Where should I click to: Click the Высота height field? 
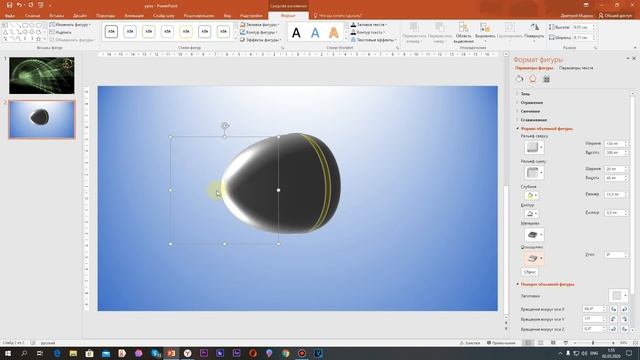click(x=582, y=27)
